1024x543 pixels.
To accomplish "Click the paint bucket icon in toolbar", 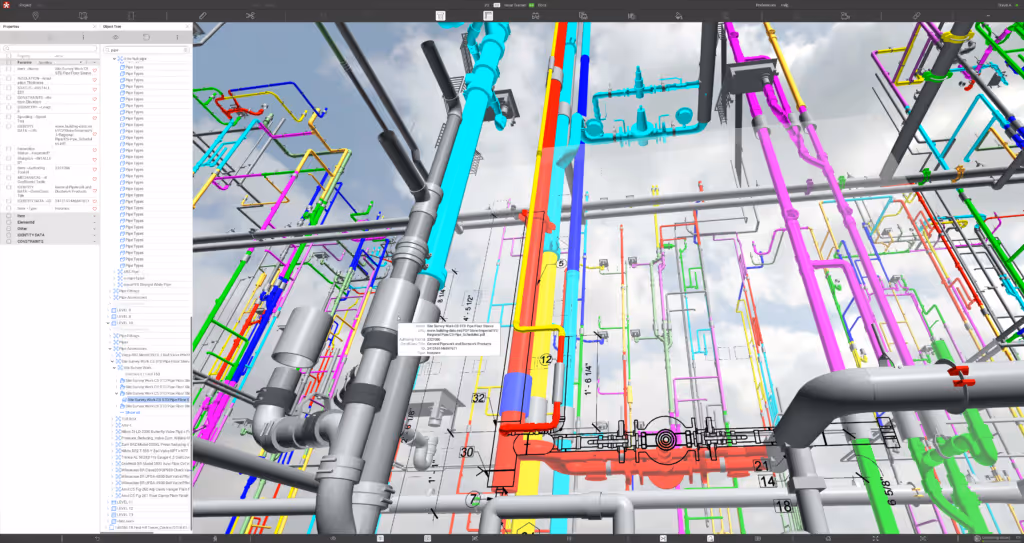I will coord(679,16).
